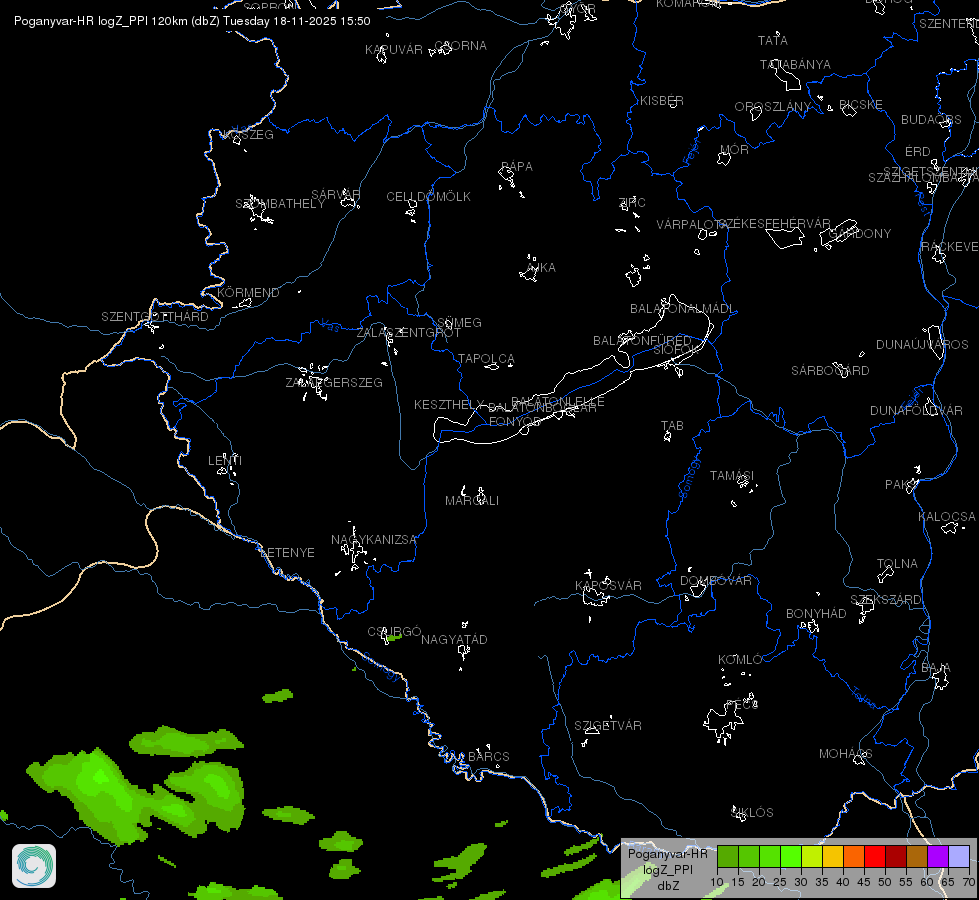The width and height of the screenshot is (979, 900).
Task: Click the SÁRBOGÁRD label
Action: (830, 371)
